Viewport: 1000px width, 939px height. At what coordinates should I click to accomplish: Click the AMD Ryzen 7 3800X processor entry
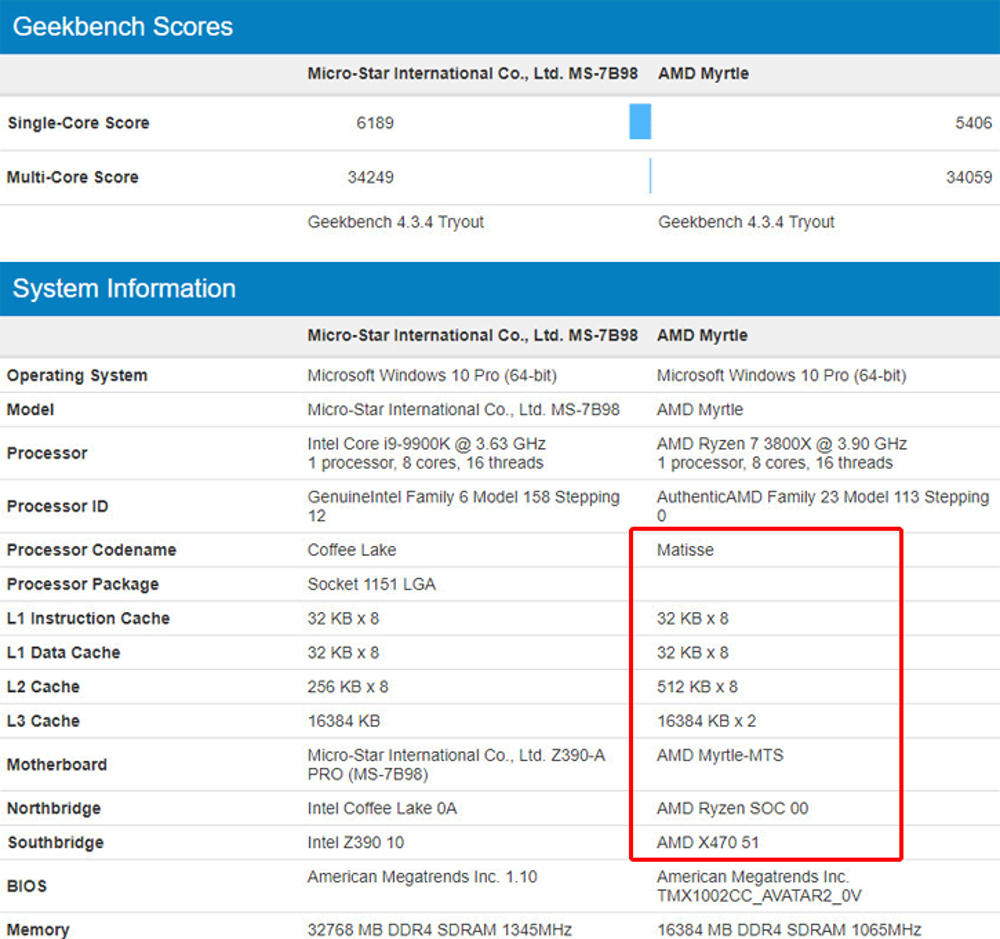click(x=782, y=444)
